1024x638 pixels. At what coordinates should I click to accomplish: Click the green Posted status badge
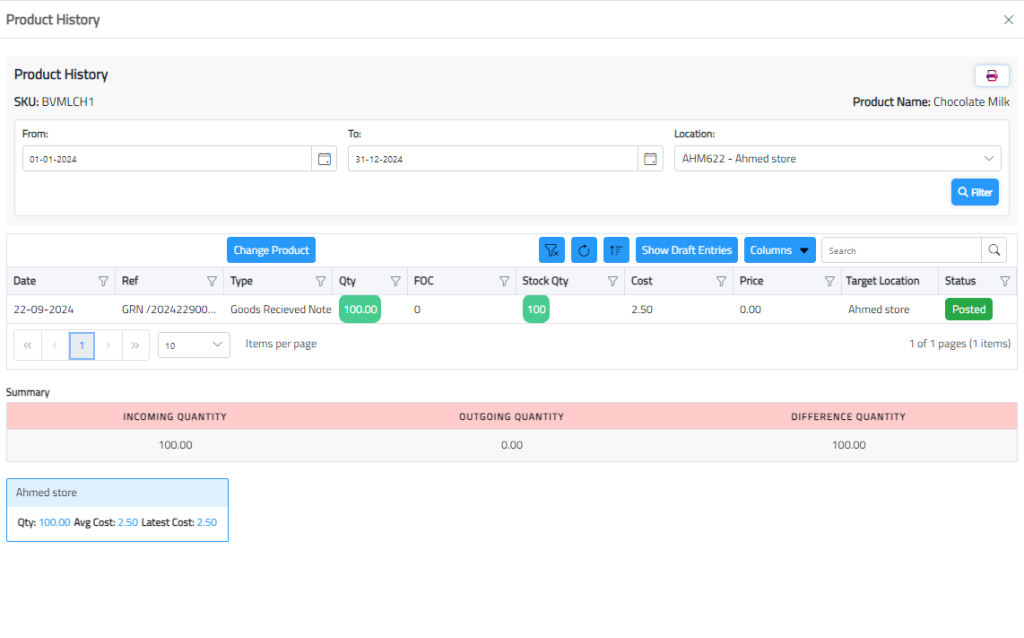coord(968,310)
